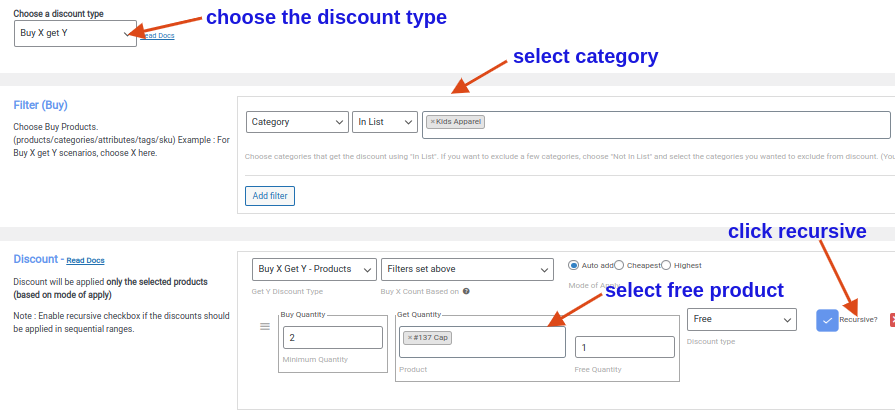This screenshot has width=895, height=417.
Task: Open the Buy X Get Y - Products dropdown
Action: (314, 269)
